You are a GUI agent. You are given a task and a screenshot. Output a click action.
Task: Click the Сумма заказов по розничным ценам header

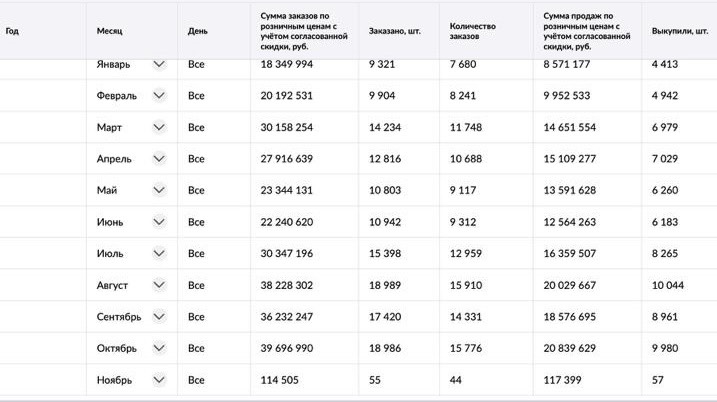(304, 31)
